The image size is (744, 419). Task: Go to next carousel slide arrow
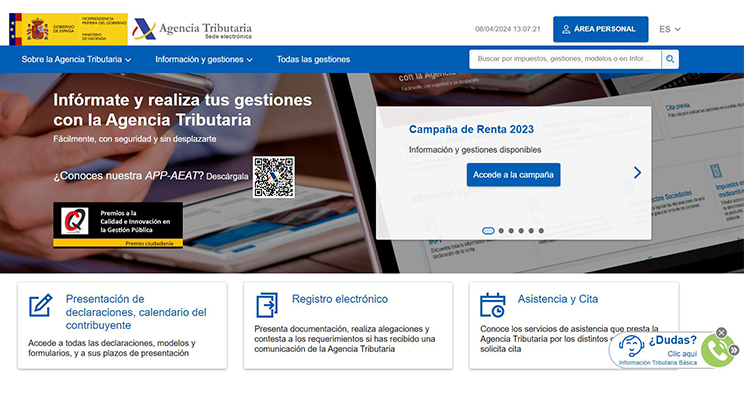(637, 173)
